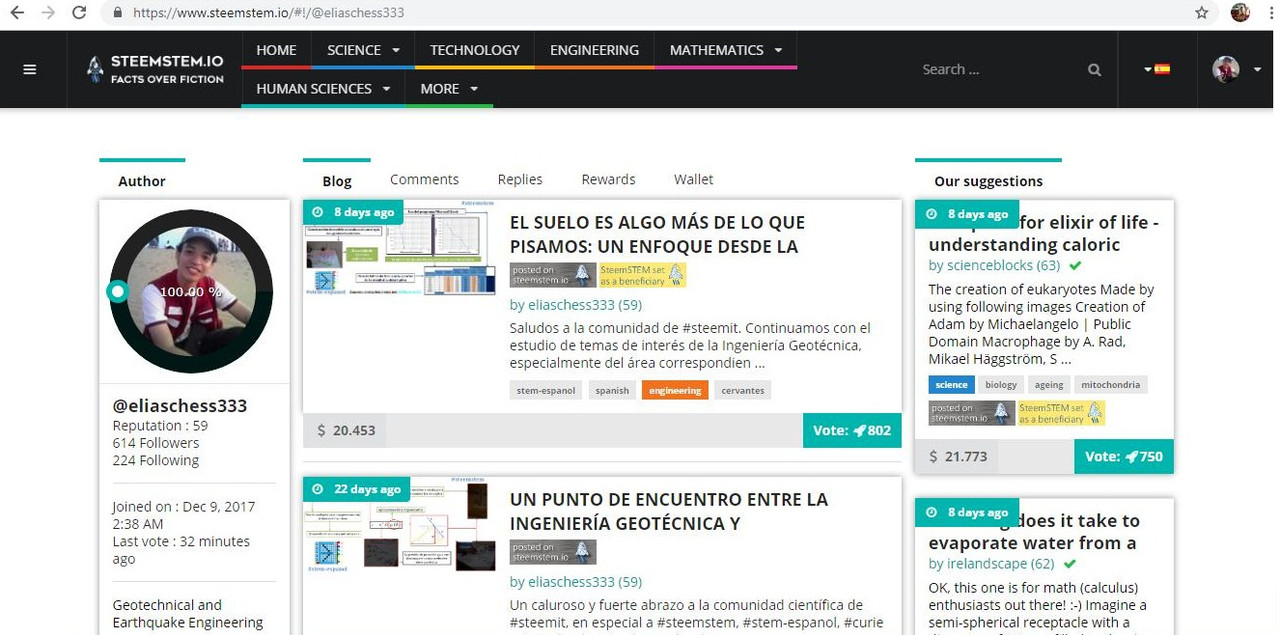Go to HOME in navigation bar

pyautogui.click(x=276, y=50)
